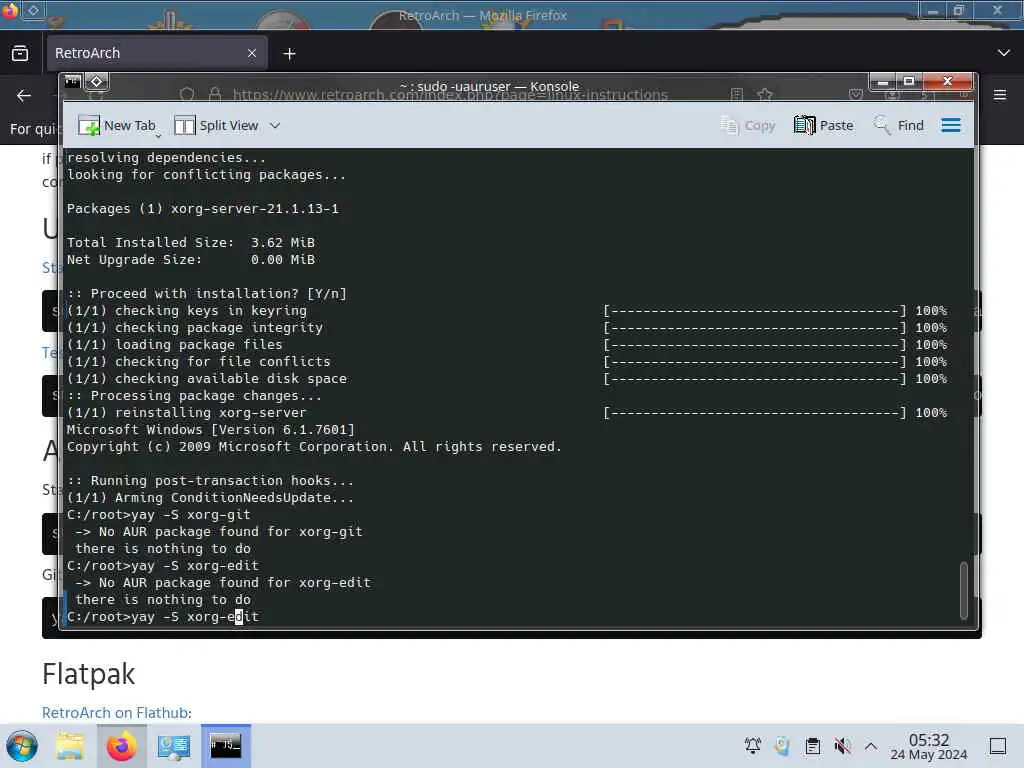This screenshot has width=1024, height=768.
Task: Open the notifications bell tray icon
Action: pos(752,745)
